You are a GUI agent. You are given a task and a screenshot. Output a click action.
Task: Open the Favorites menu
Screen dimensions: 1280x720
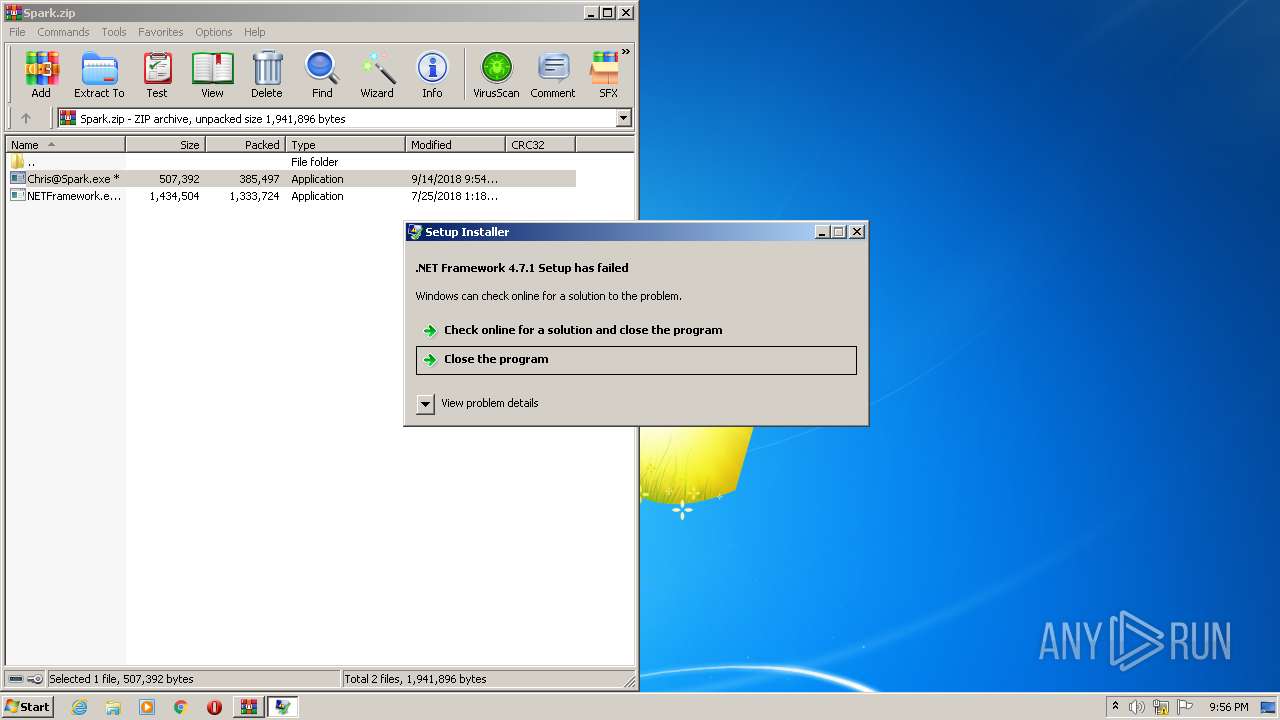[160, 32]
